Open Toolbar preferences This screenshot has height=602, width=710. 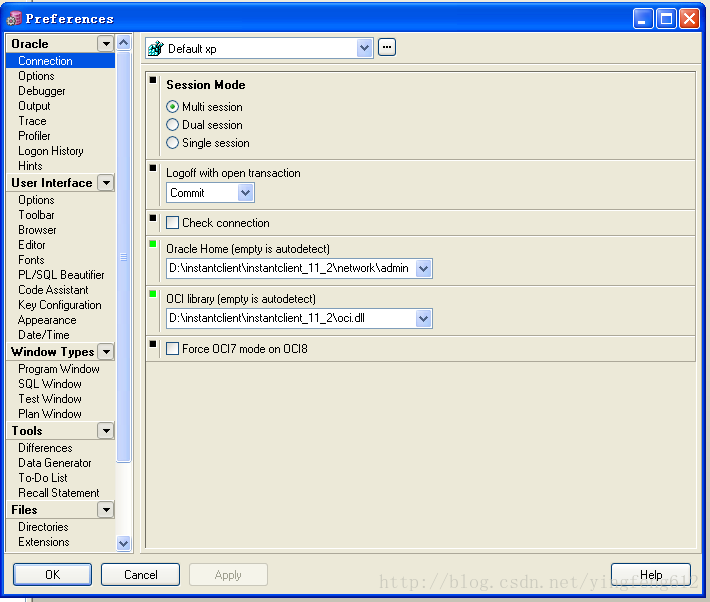36,215
